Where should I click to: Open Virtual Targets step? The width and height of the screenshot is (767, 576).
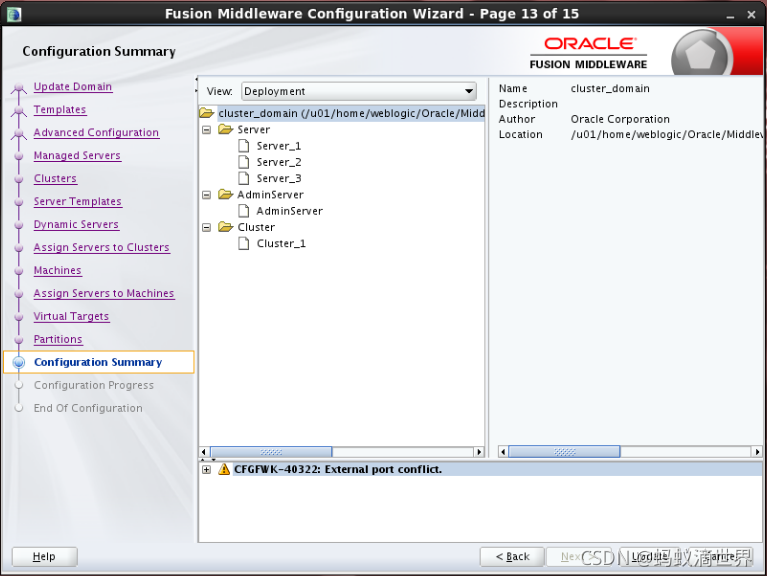pyautogui.click(x=71, y=316)
